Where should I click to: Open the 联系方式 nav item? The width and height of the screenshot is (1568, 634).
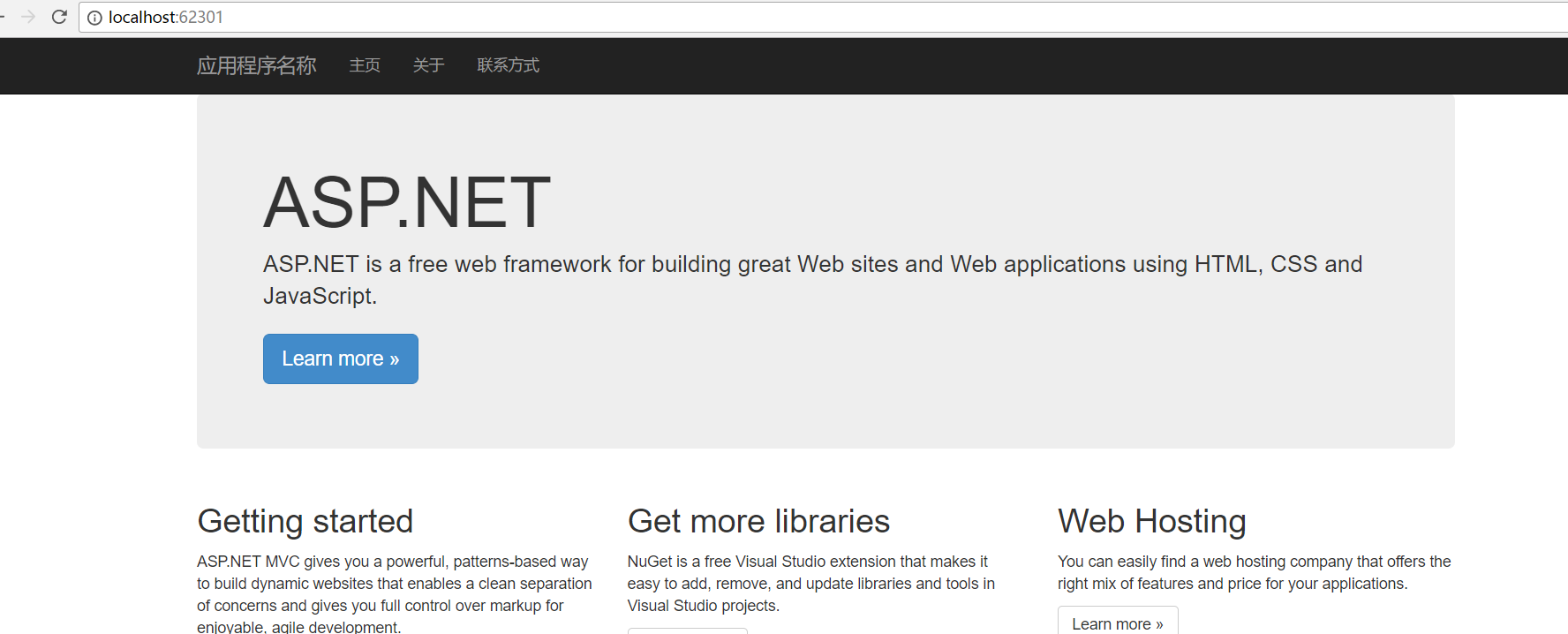pyautogui.click(x=509, y=65)
